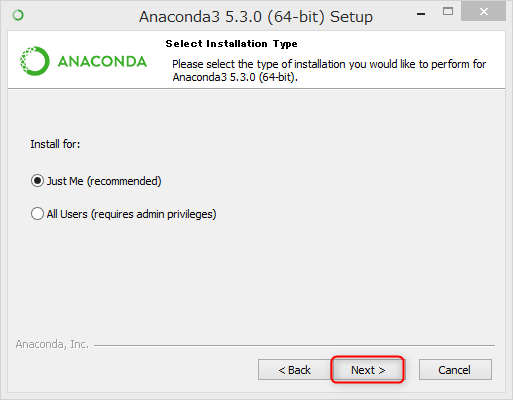This screenshot has width=513, height=400.
Task: Click the ANACONDA wordmark in the header
Action: click(102, 62)
